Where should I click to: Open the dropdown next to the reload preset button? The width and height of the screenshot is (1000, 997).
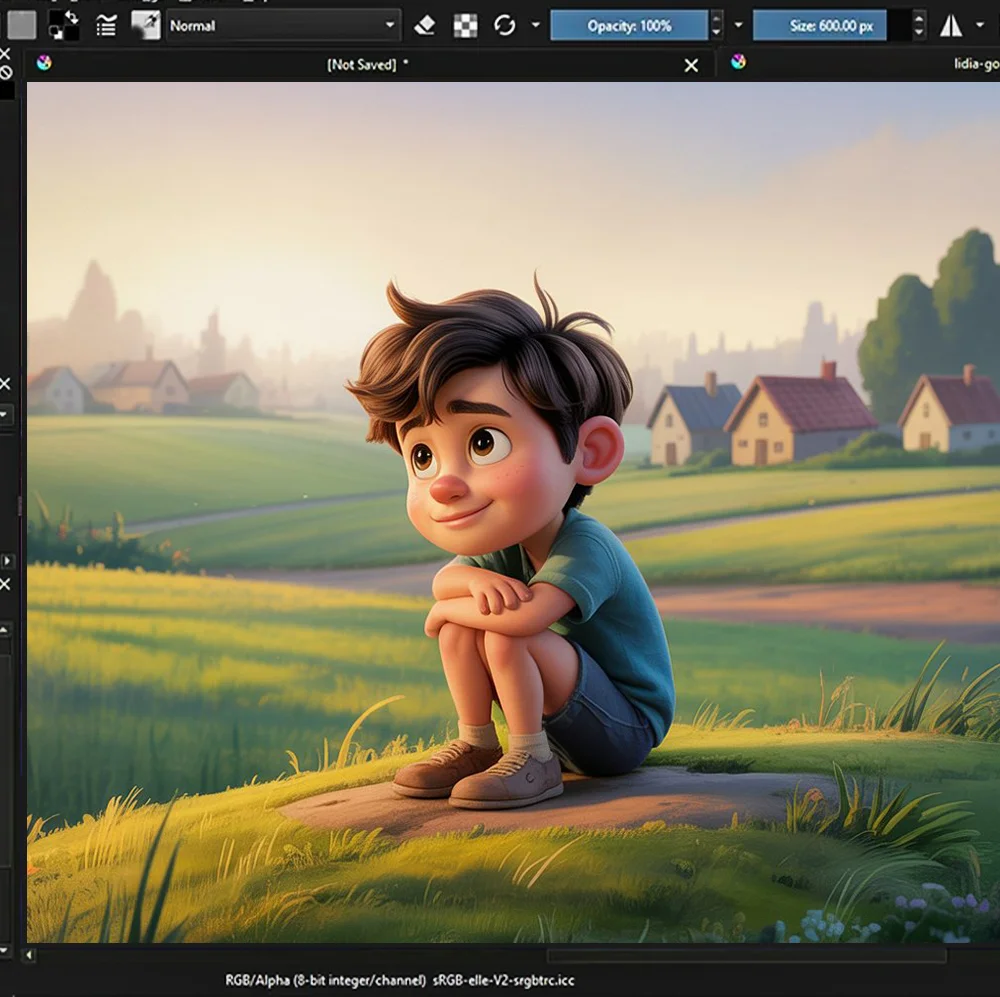pos(535,25)
